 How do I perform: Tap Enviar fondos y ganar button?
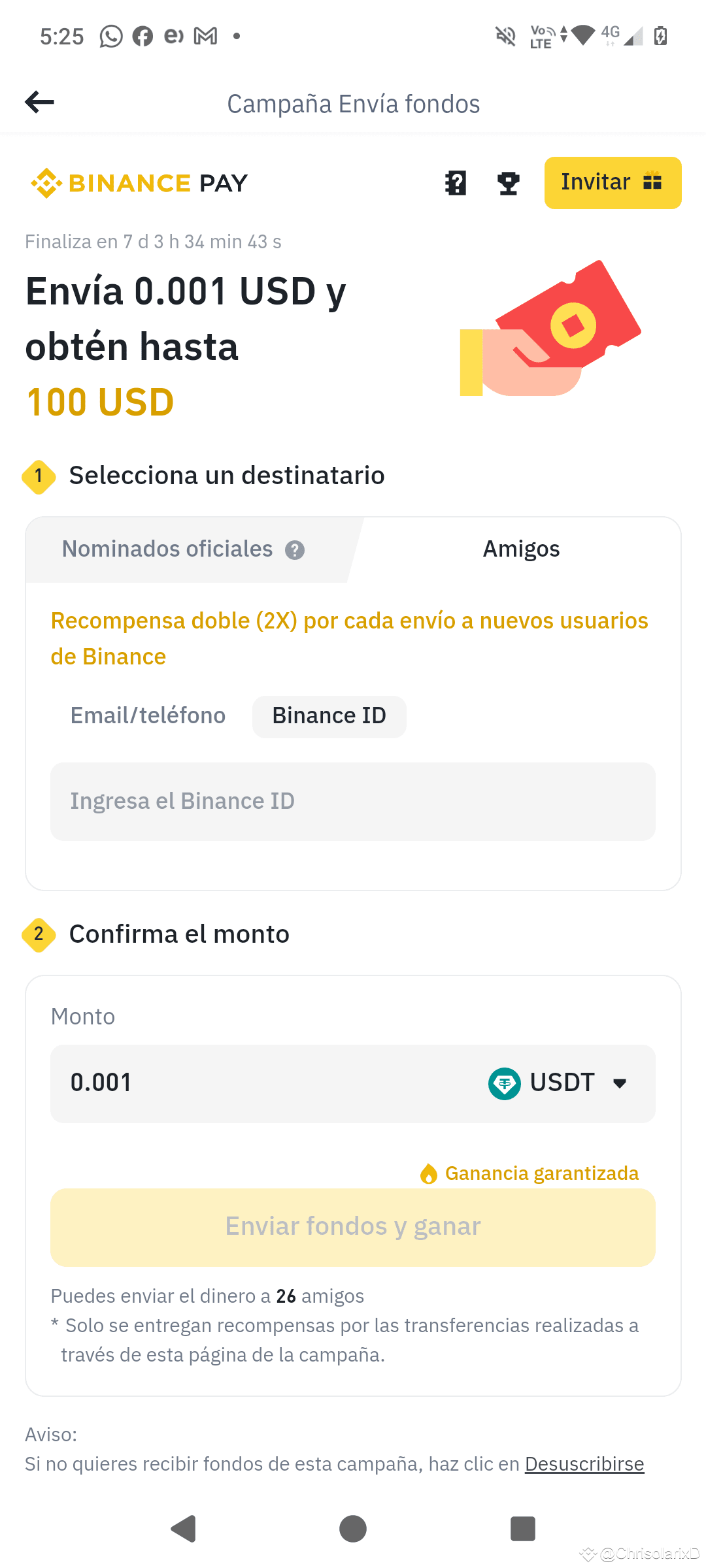pos(353,1228)
